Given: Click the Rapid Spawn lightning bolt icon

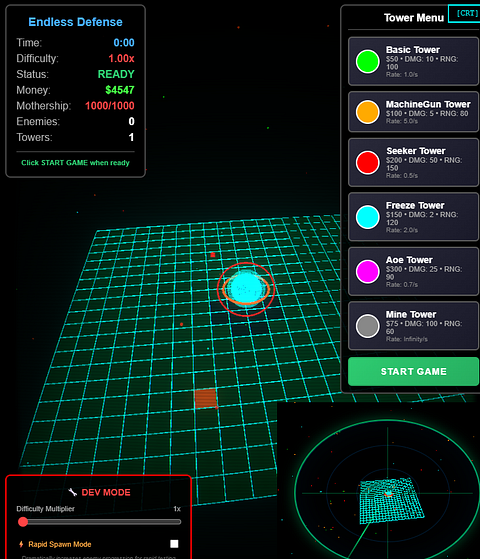Looking at the screenshot, I should click(21, 544).
